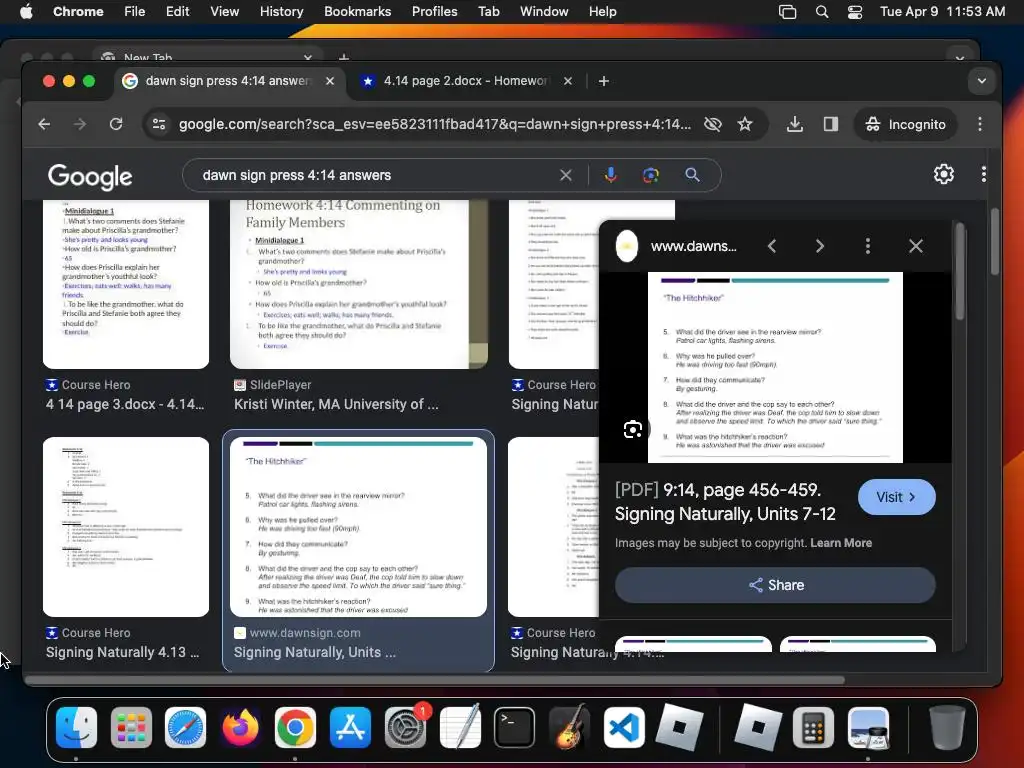Open a new tab with the plus button
The height and width of the screenshot is (768, 1024).
(604, 81)
